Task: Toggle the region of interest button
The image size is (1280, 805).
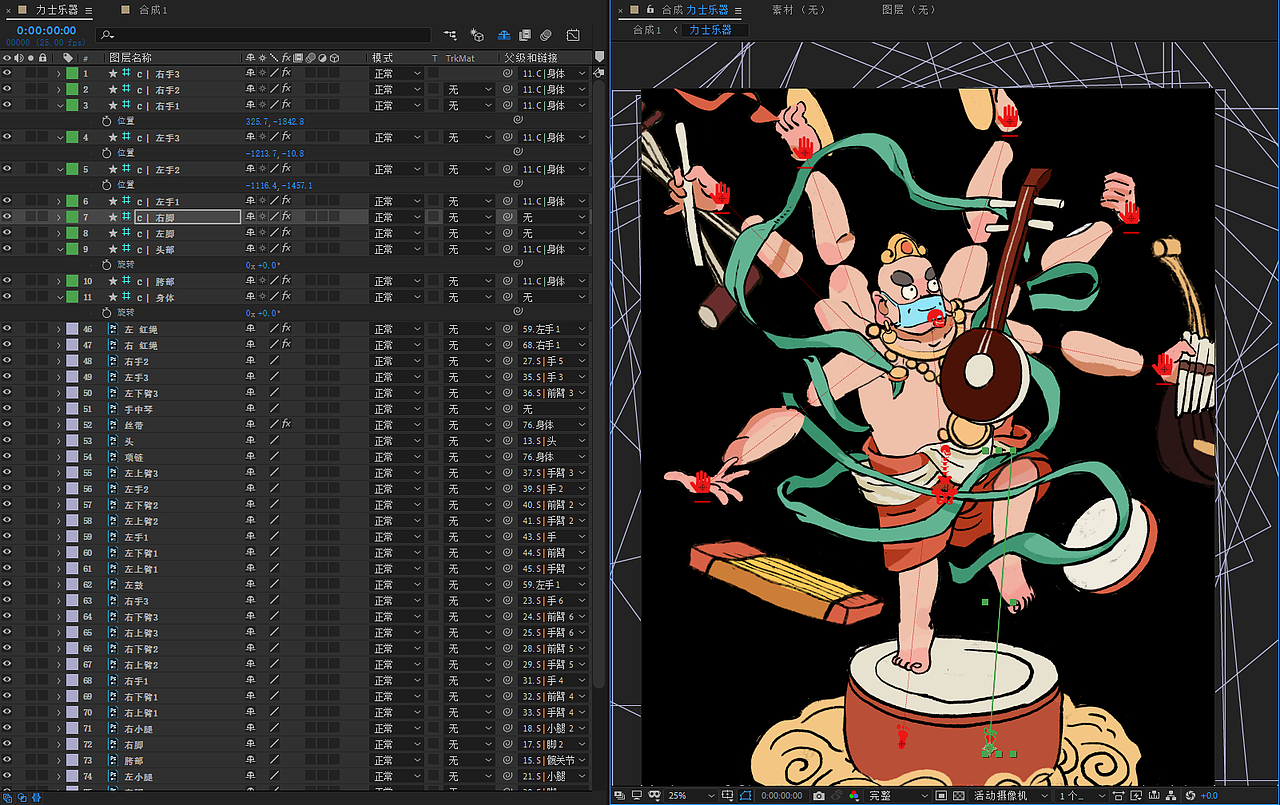Action: tap(939, 795)
